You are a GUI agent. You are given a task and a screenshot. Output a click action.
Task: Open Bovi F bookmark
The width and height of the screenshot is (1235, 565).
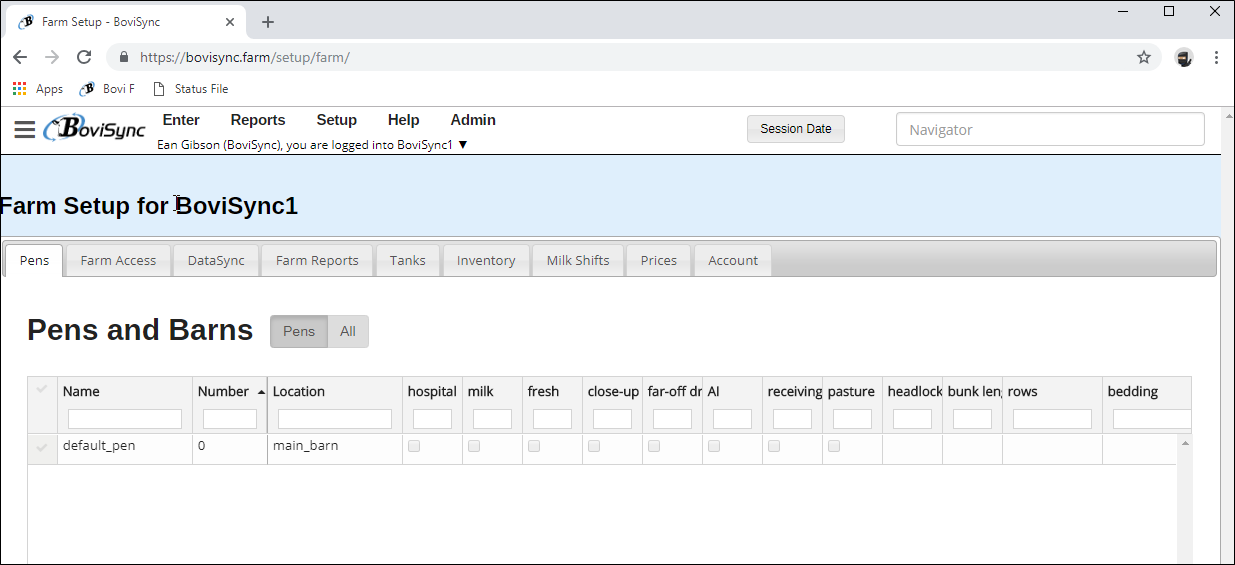tap(107, 89)
